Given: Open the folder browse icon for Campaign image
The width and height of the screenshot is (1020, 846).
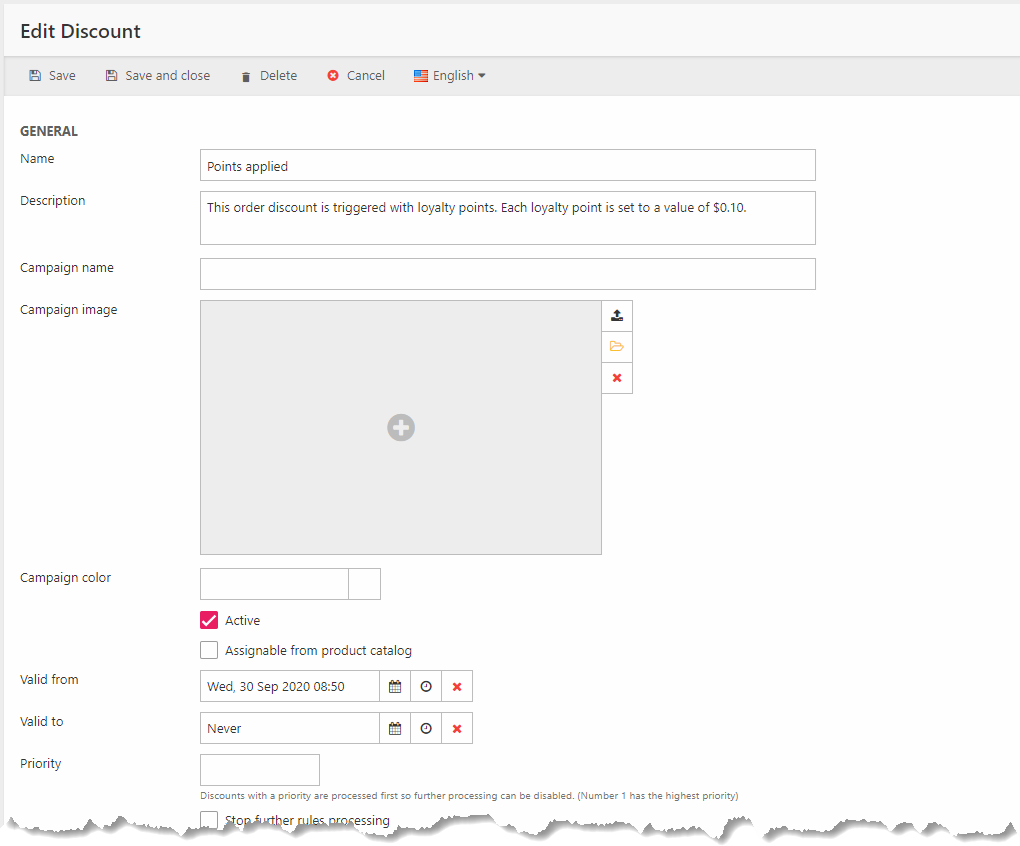Looking at the screenshot, I should (x=617, y=347).
